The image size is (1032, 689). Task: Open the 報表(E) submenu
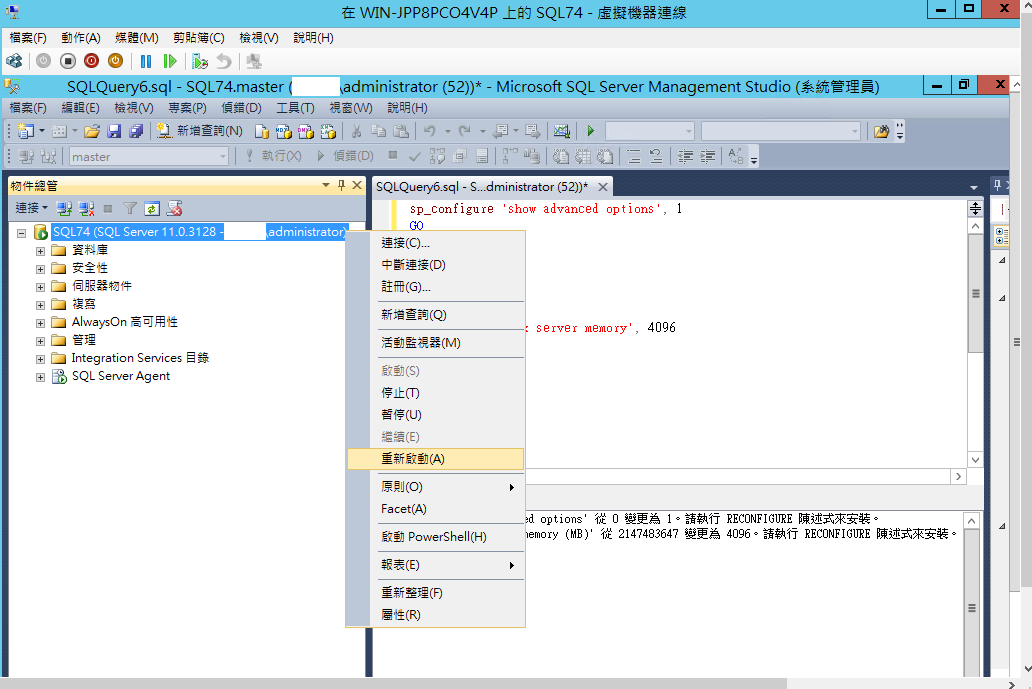click(435, 565)
